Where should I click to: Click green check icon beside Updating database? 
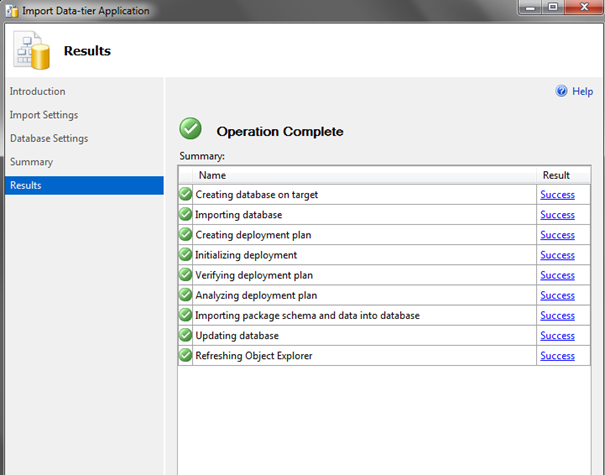(186, 335)
